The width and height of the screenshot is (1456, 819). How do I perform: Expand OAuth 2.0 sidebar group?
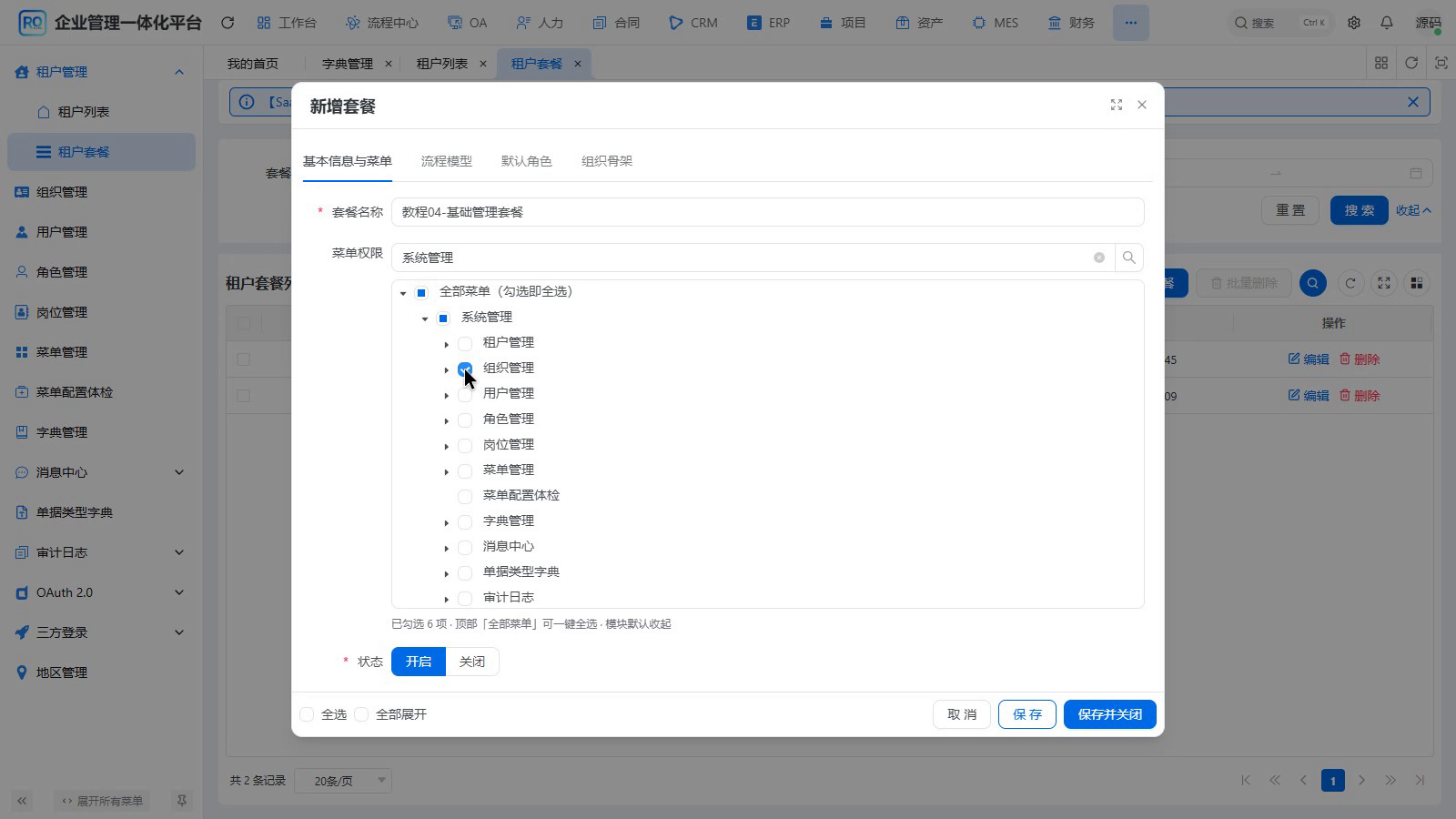[101, 592]
